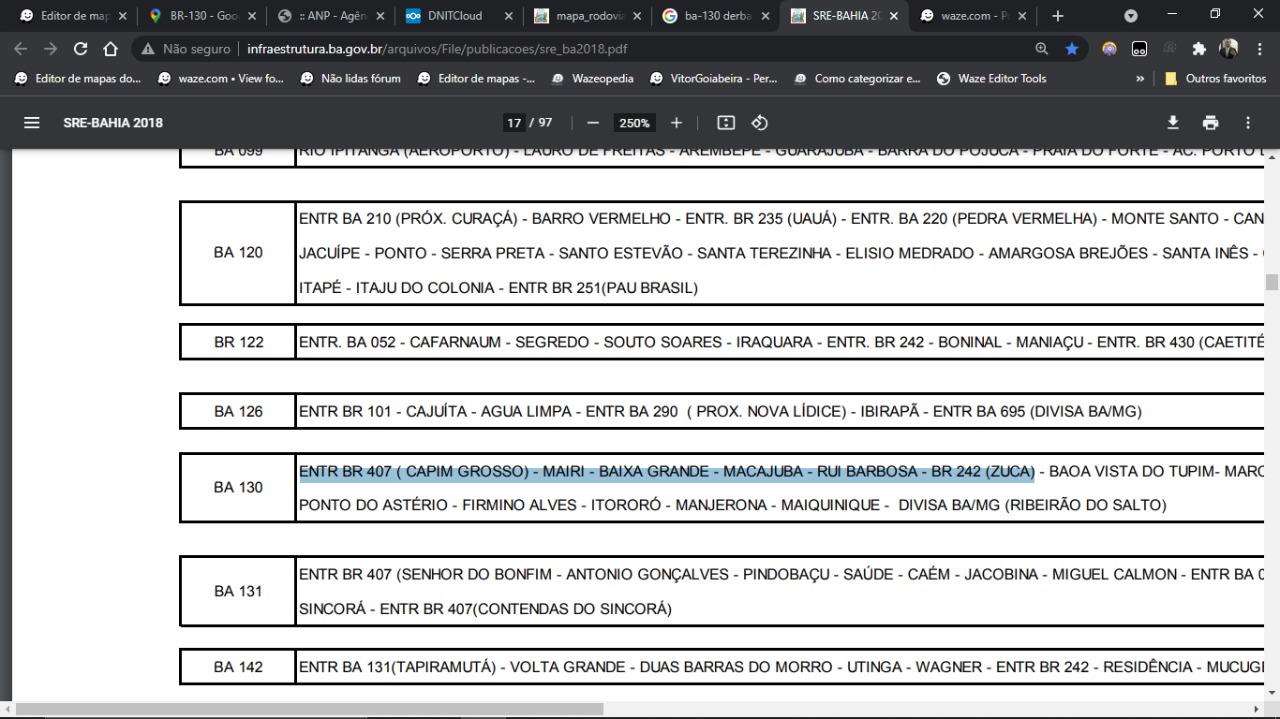Switch to the DNITCloud tab

tap(450, 16)
